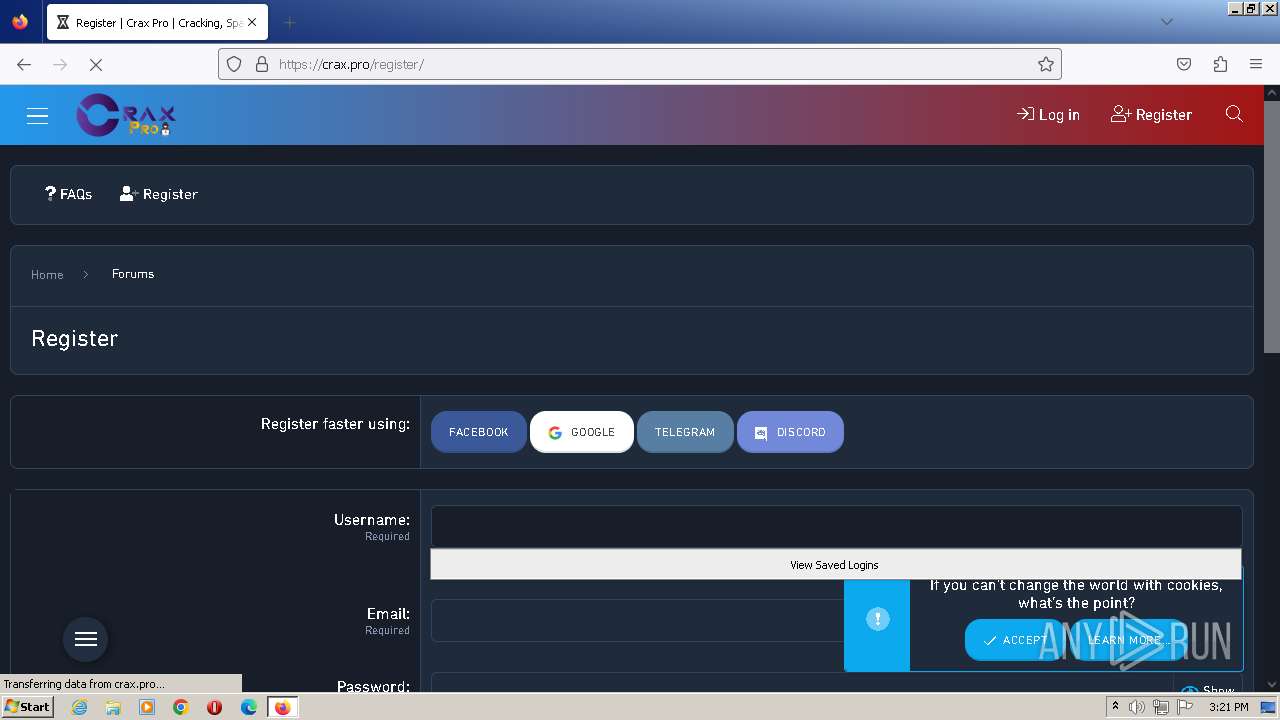Open Opera from taskbar
This screenshot has width=1280, height=720.
click(x=214, y=707)
